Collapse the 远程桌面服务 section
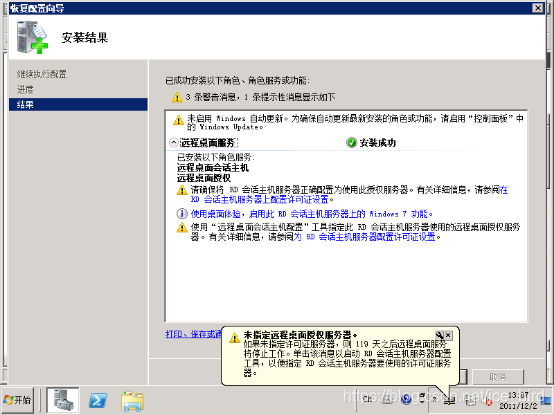 [x=173, y=143]
